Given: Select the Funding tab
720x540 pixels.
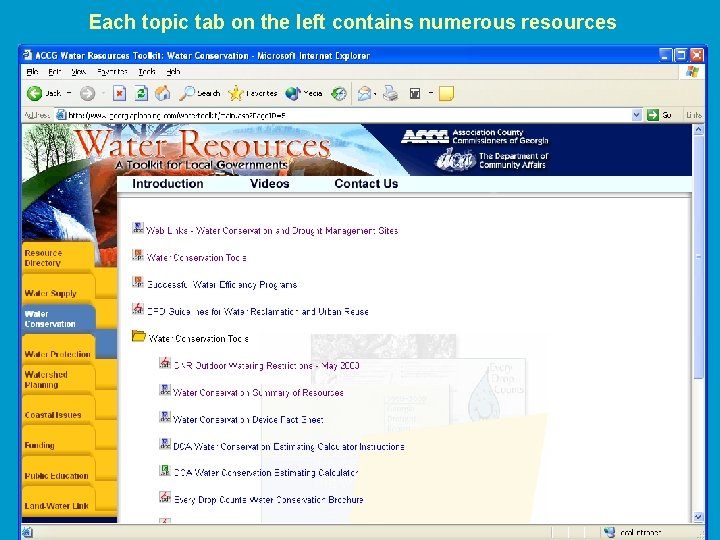Looking at the screenshot, I should pyautogui.click(x=58, y=441).
